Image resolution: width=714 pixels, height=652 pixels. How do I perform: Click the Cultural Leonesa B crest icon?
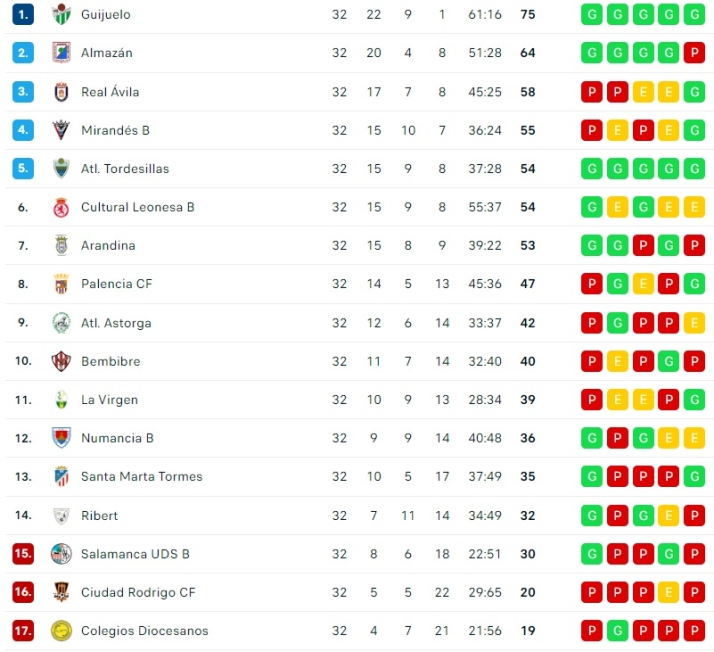point(61,207)
